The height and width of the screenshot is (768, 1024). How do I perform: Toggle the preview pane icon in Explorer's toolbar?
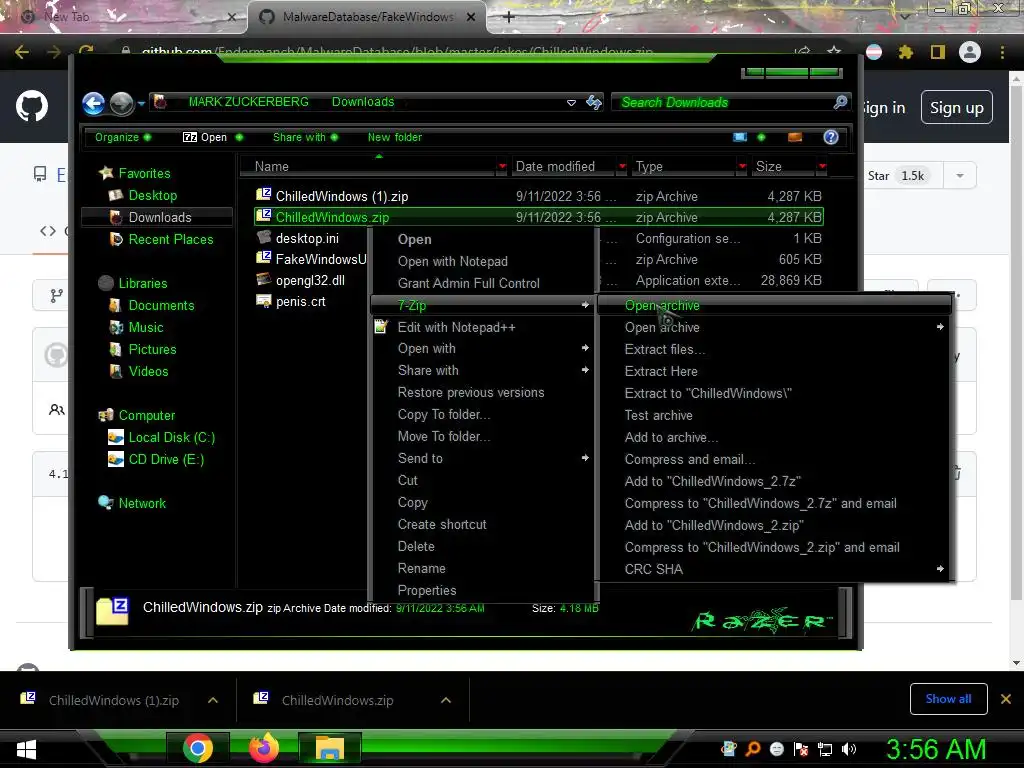(795, 137)
